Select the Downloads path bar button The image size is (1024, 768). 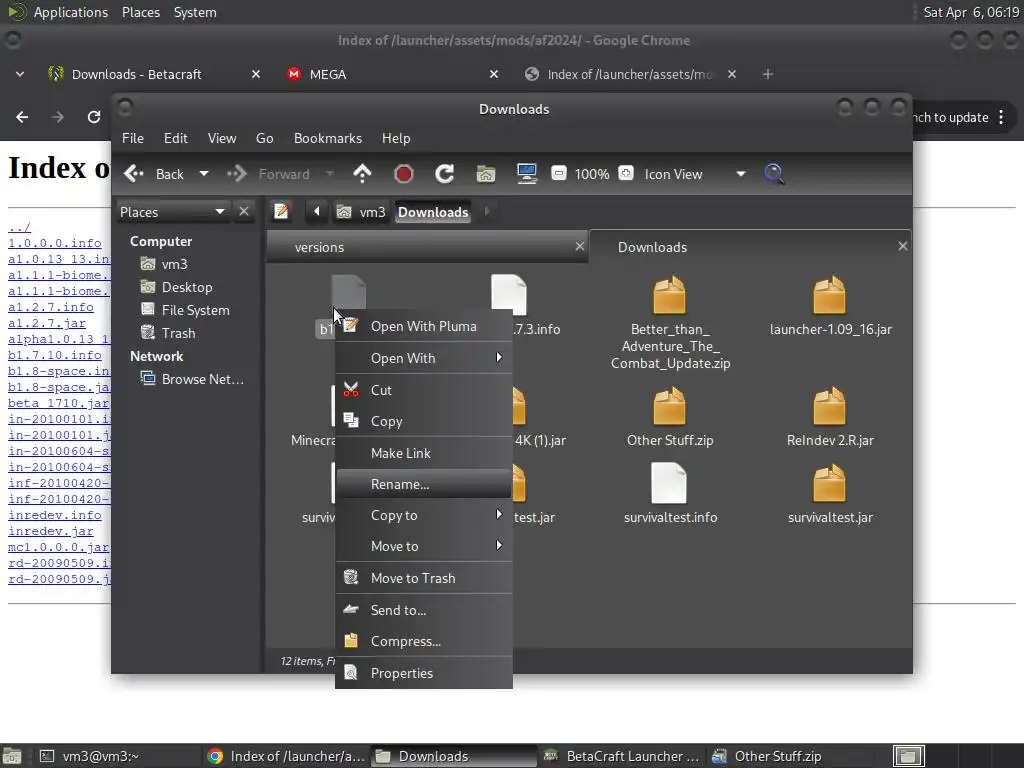pos(433,212)
